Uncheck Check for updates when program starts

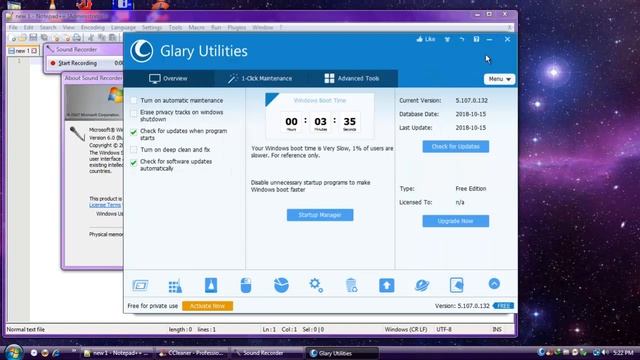(x=133, y=131)
